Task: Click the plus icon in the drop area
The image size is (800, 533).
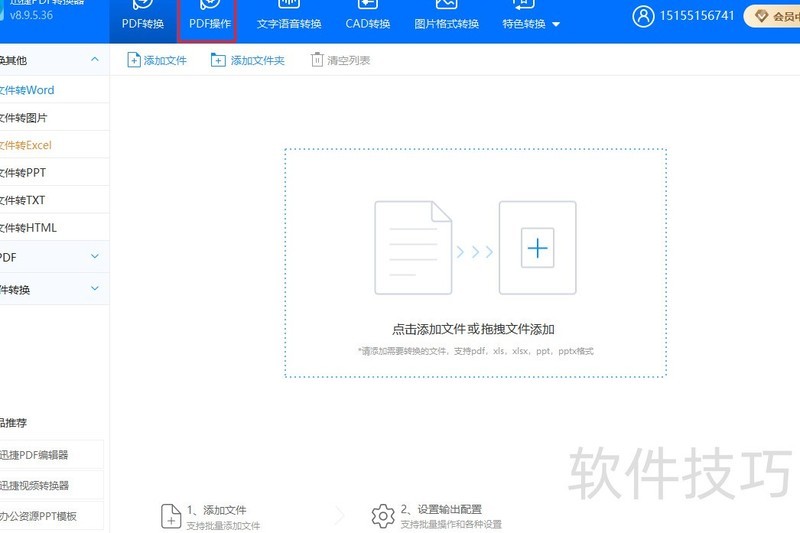Action: click(537, 248)
